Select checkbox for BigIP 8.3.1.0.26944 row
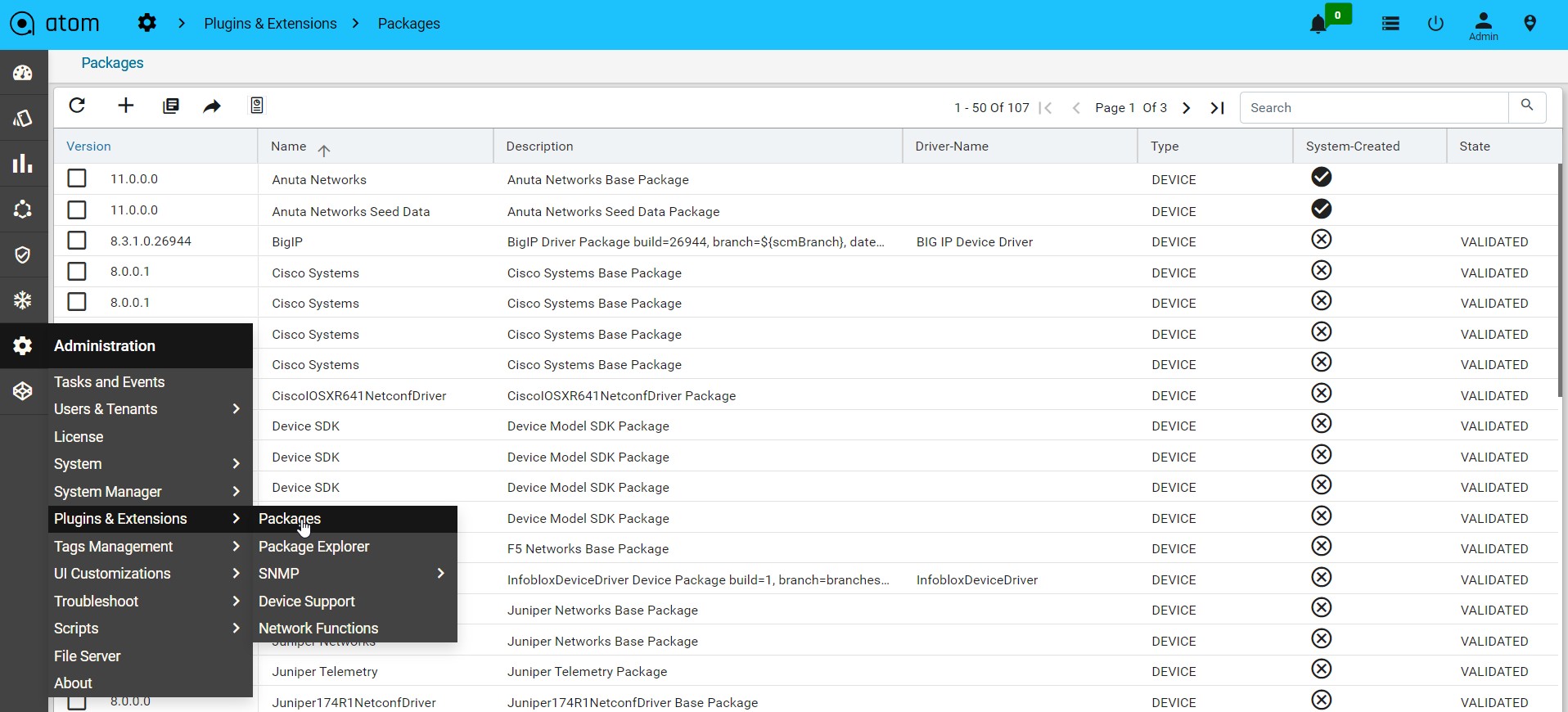Image resolution: width=1568 pixels, height=712 pixels. (x=77, y=241)
